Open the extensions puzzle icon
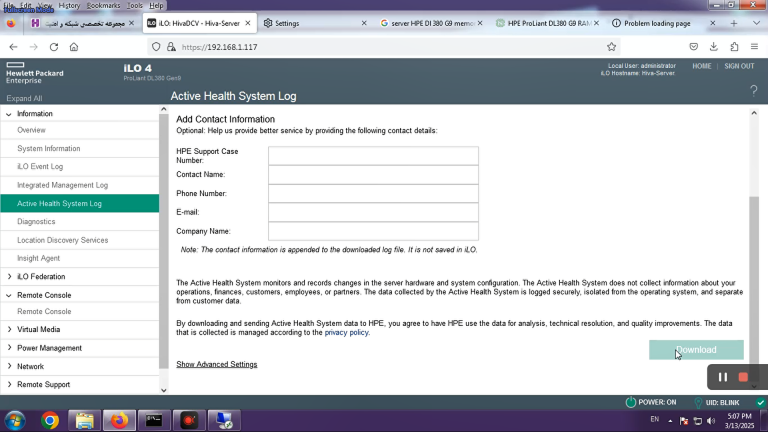Viewport: 768px width, 432px height. [x=734, y=47]
